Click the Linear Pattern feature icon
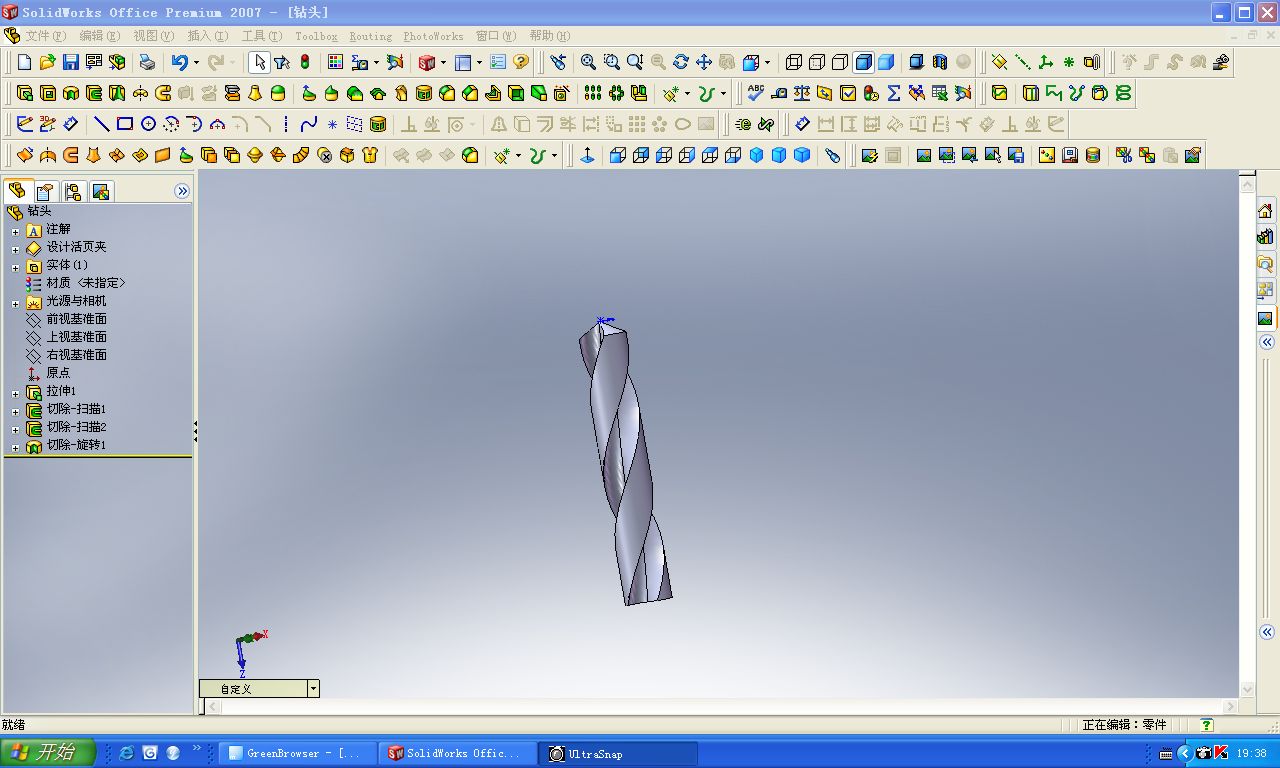This screenshot has height=768, width=1280. tap(593, 93)
